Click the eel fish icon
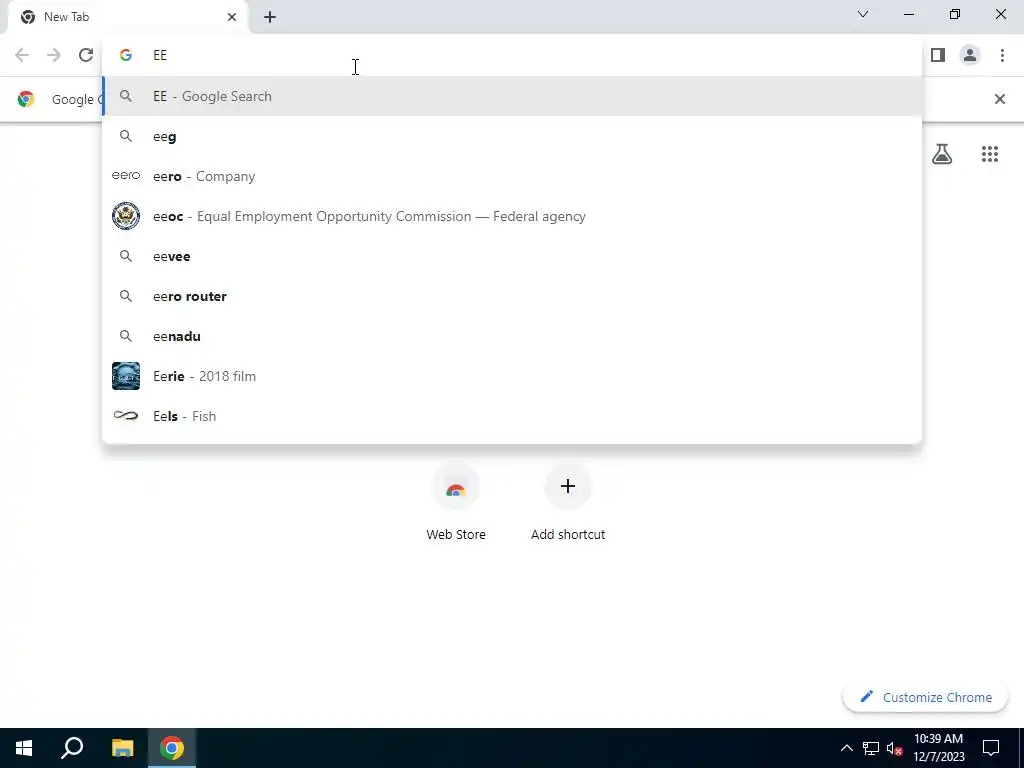The height and width of the screenshot is (768, 1024). [126, 415]
